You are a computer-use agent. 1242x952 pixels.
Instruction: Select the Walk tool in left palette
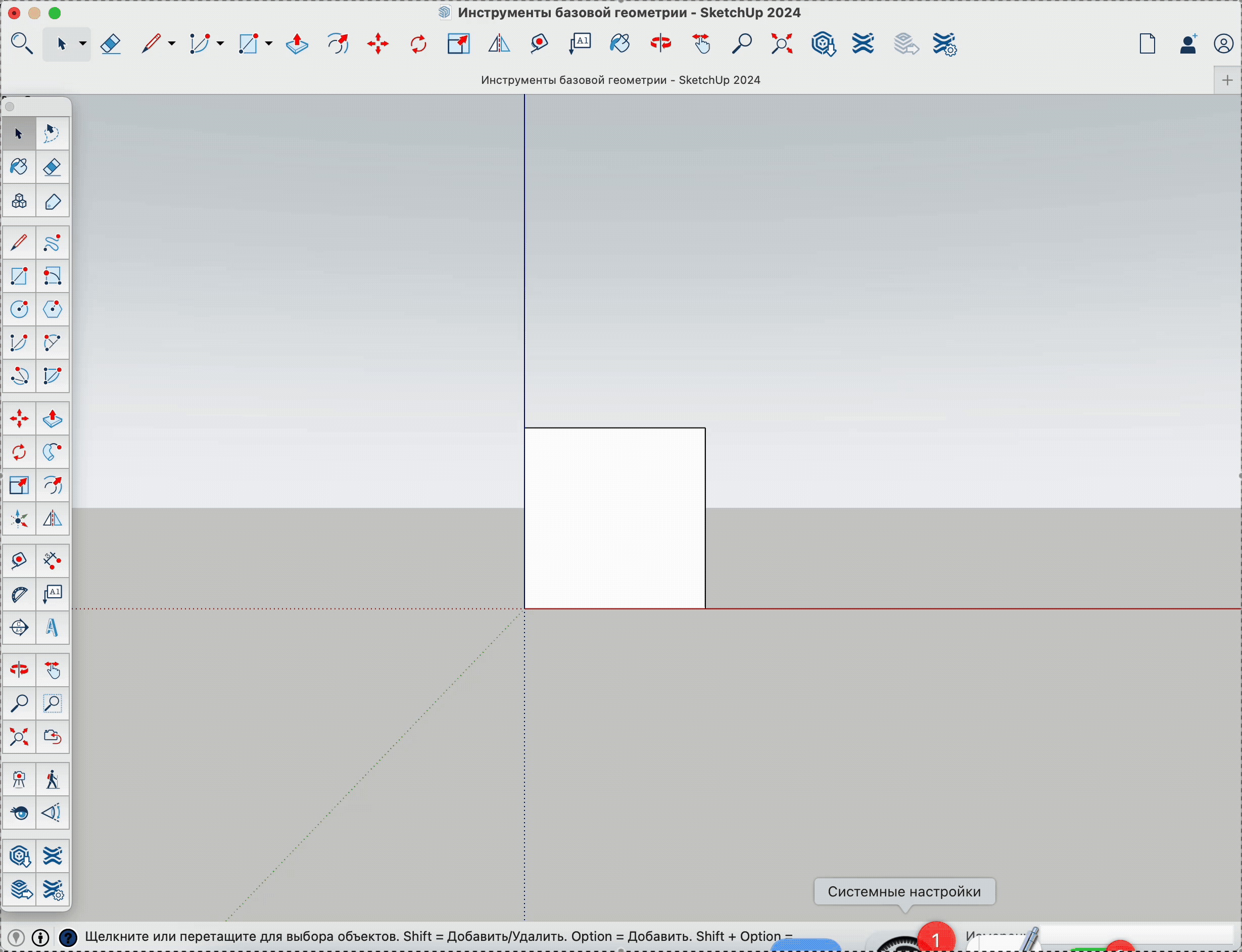(52, 780)
